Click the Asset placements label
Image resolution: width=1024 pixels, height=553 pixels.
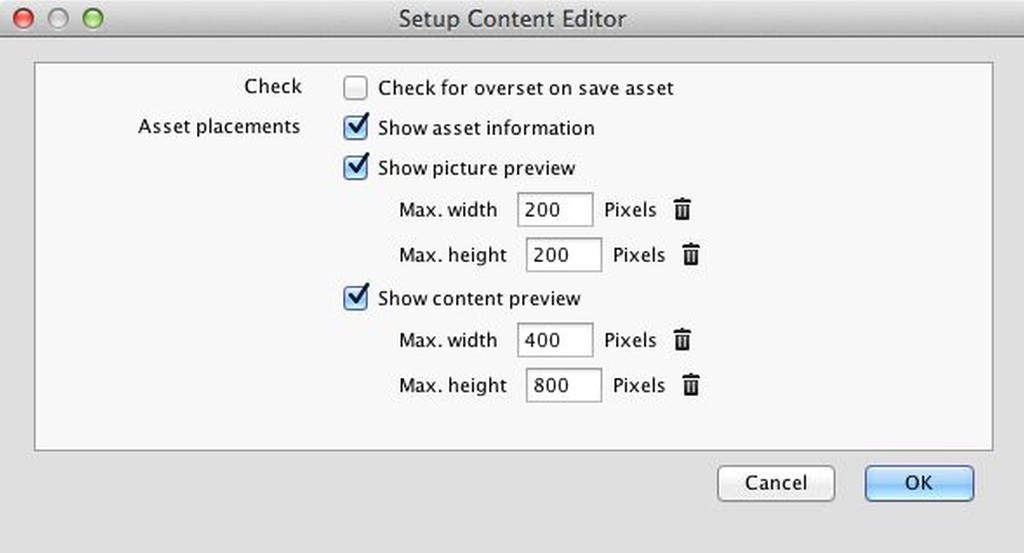click(219, 127)
